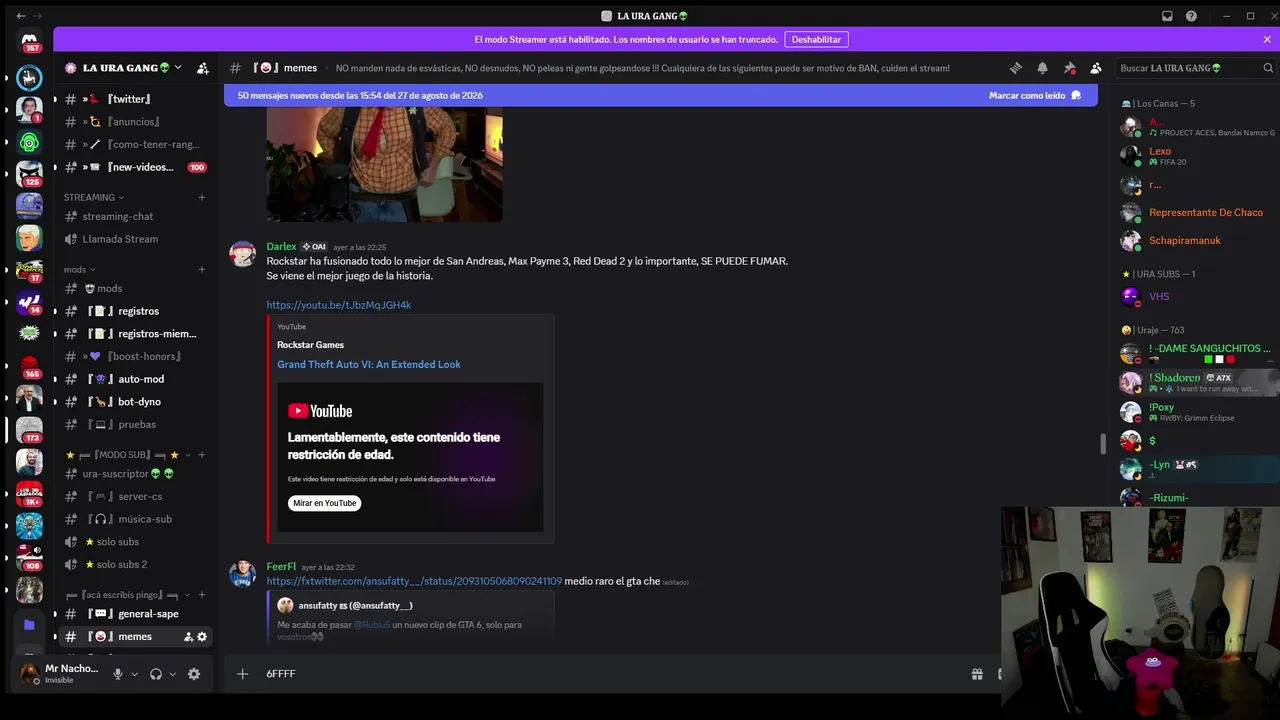Viewport: 1280px width, 720px height.
Task: Open the server icon with 173 badge
Action: coord(29,429)
